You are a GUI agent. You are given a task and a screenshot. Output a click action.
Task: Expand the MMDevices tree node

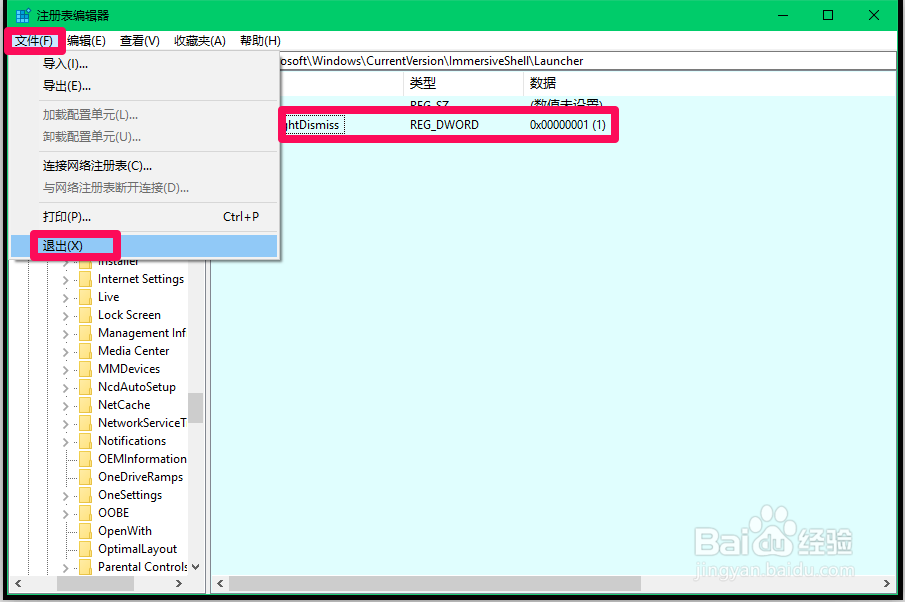[x=65, y=370]
